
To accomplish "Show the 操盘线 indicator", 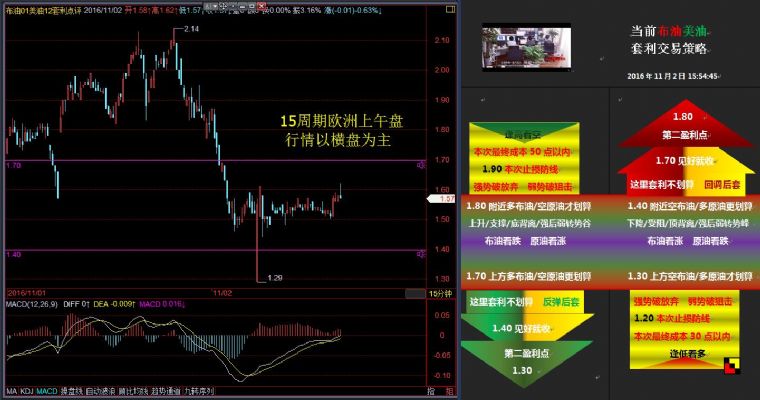I will tap(70, 391).
